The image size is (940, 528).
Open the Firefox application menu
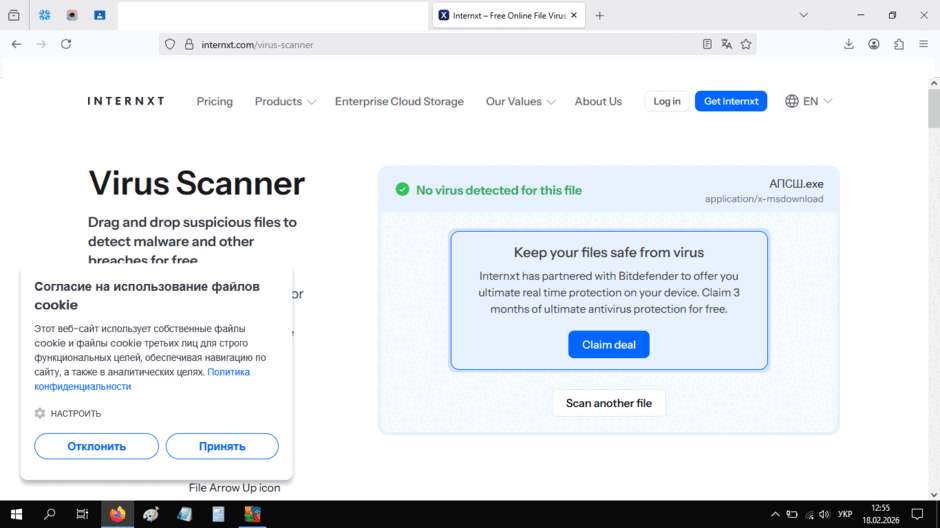[x=923, y=44]
